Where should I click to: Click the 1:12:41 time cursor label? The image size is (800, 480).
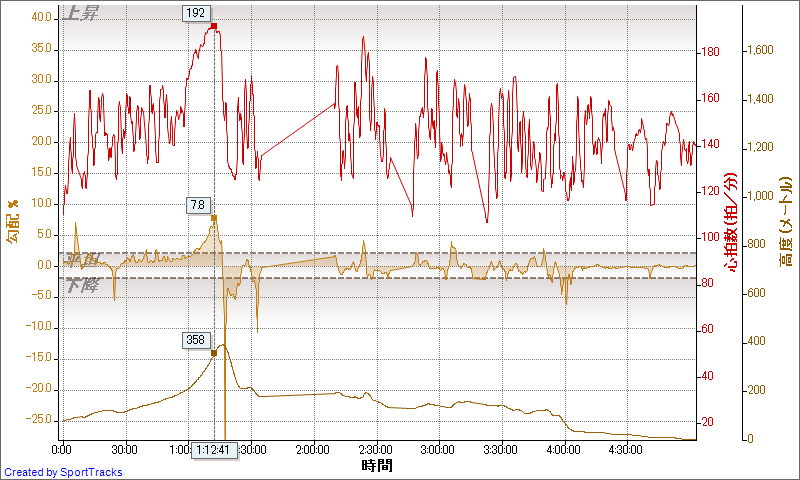pos(214,449)
